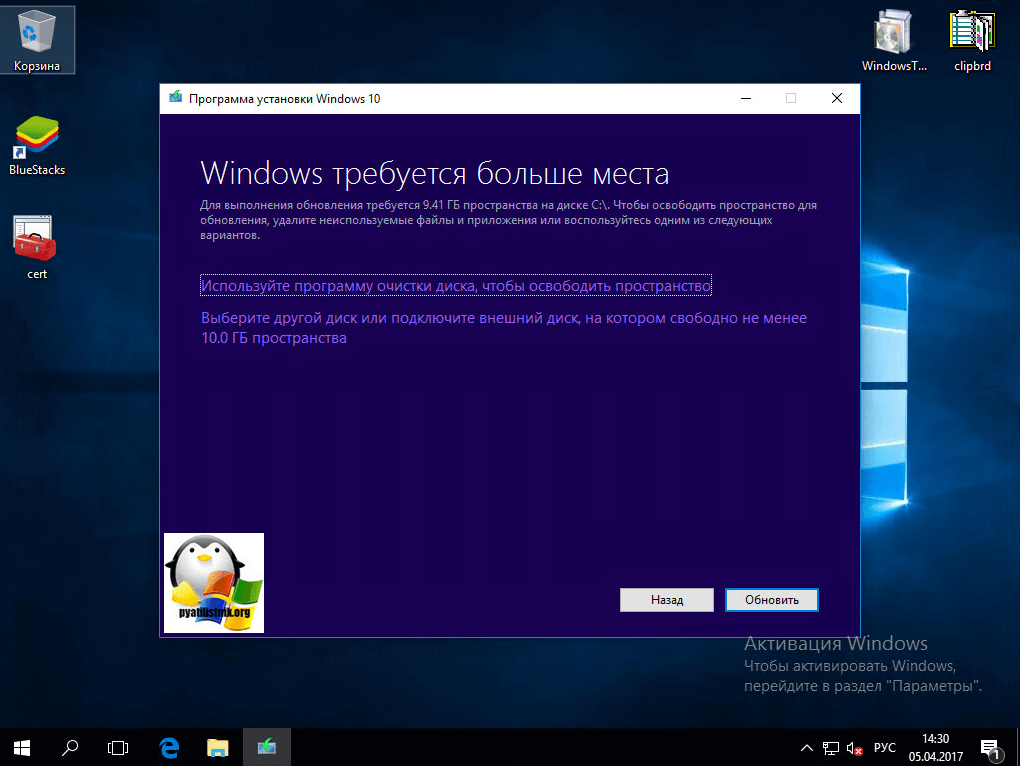Open File Explorer from the taskbar
Image resolution: width=1020 pixels, height=766 pixels.
(218, 746)
